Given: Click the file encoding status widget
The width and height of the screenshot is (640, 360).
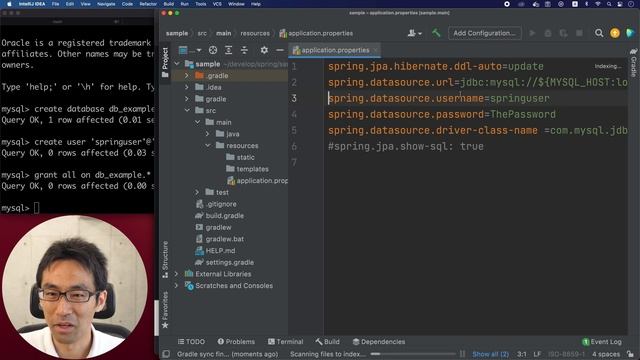Looking at the screenshot, I should pyautogui.click(x=566, y=354).
